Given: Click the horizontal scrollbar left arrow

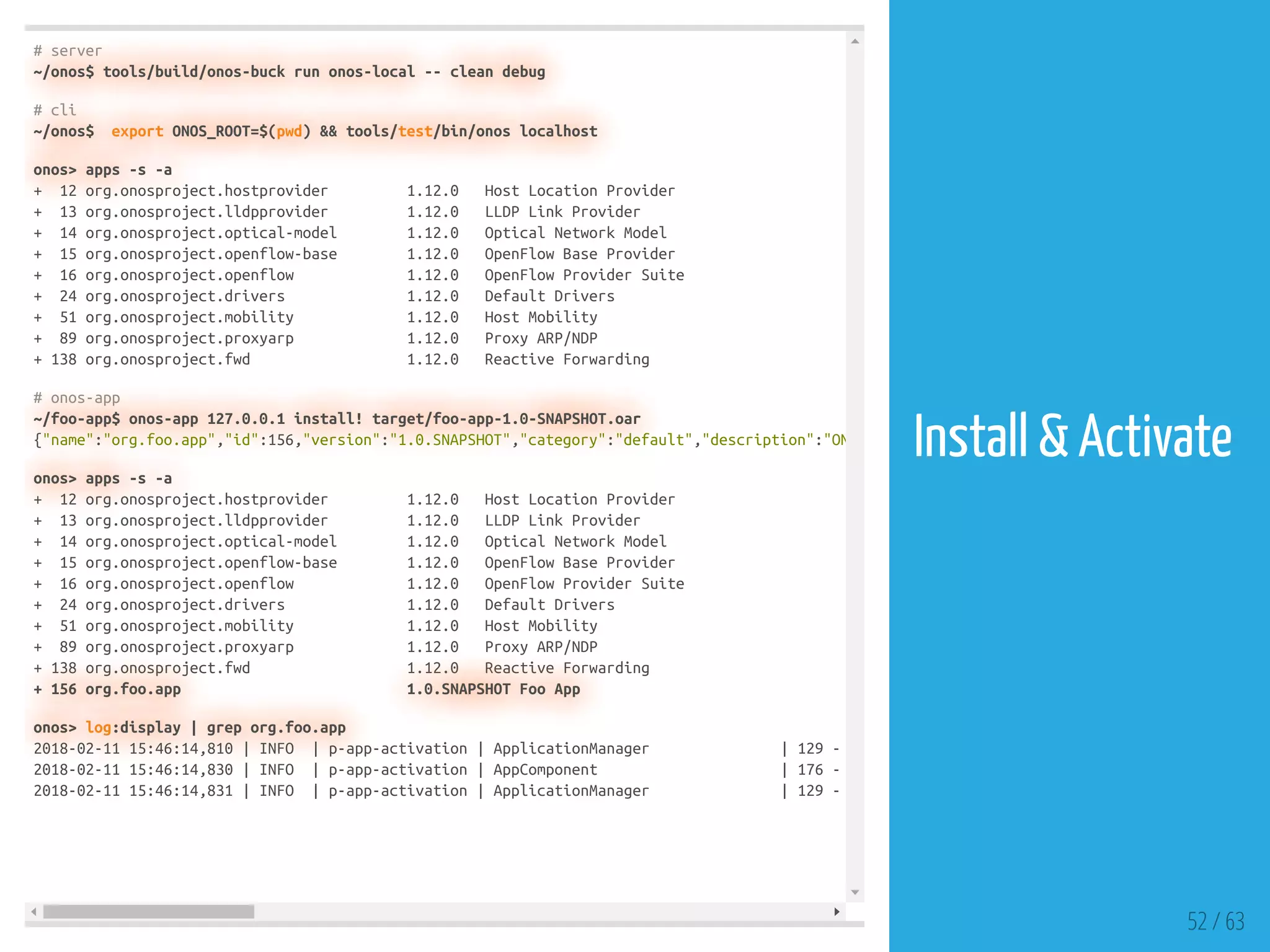Looking at the screenshot, I should tap(34, 912).
